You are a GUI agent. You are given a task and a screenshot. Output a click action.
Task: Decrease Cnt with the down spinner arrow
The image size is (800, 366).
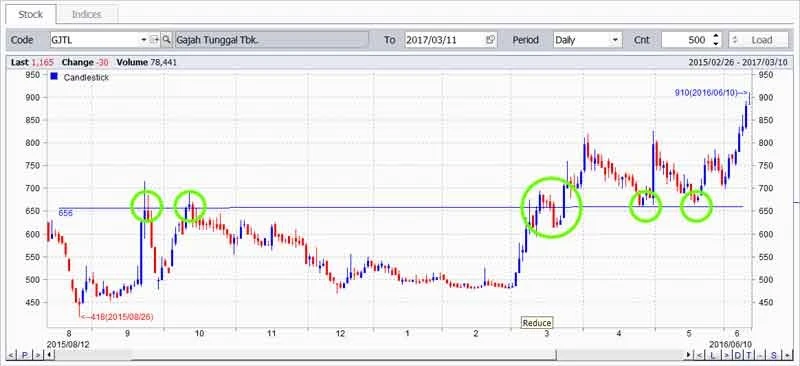(715, 43)
